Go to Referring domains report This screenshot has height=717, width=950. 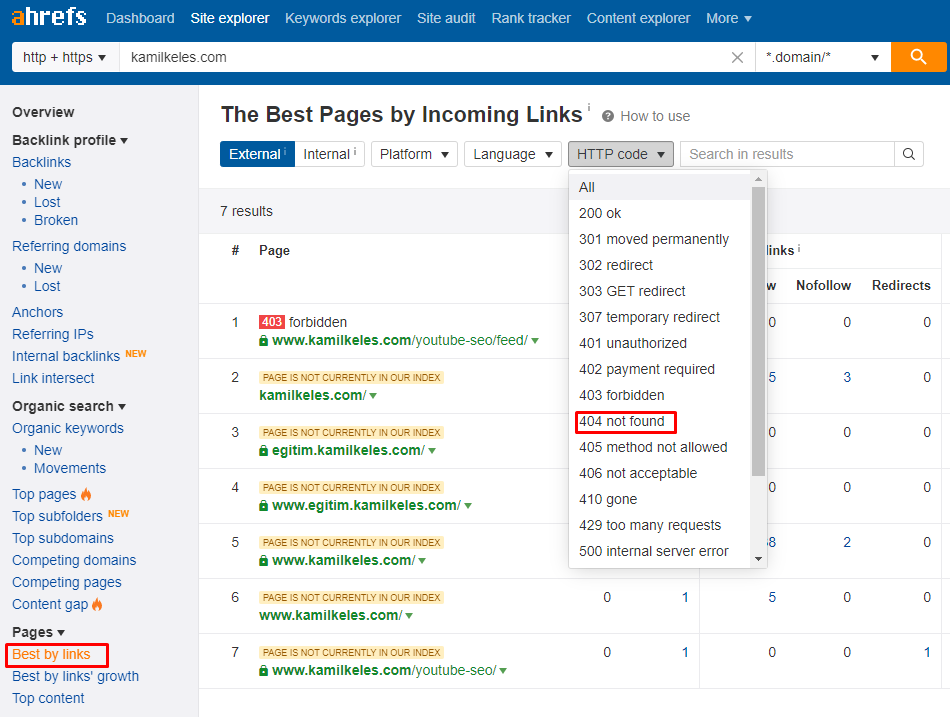click(69, 246)
